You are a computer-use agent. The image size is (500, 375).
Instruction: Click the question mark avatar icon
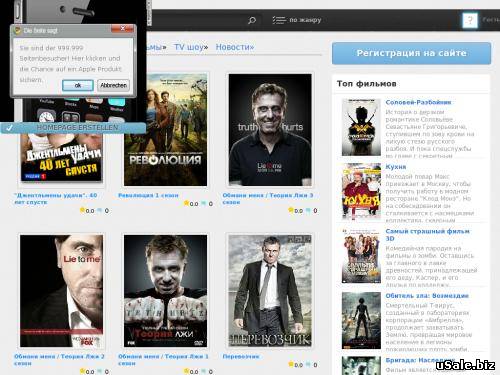[x=470, y=20]
